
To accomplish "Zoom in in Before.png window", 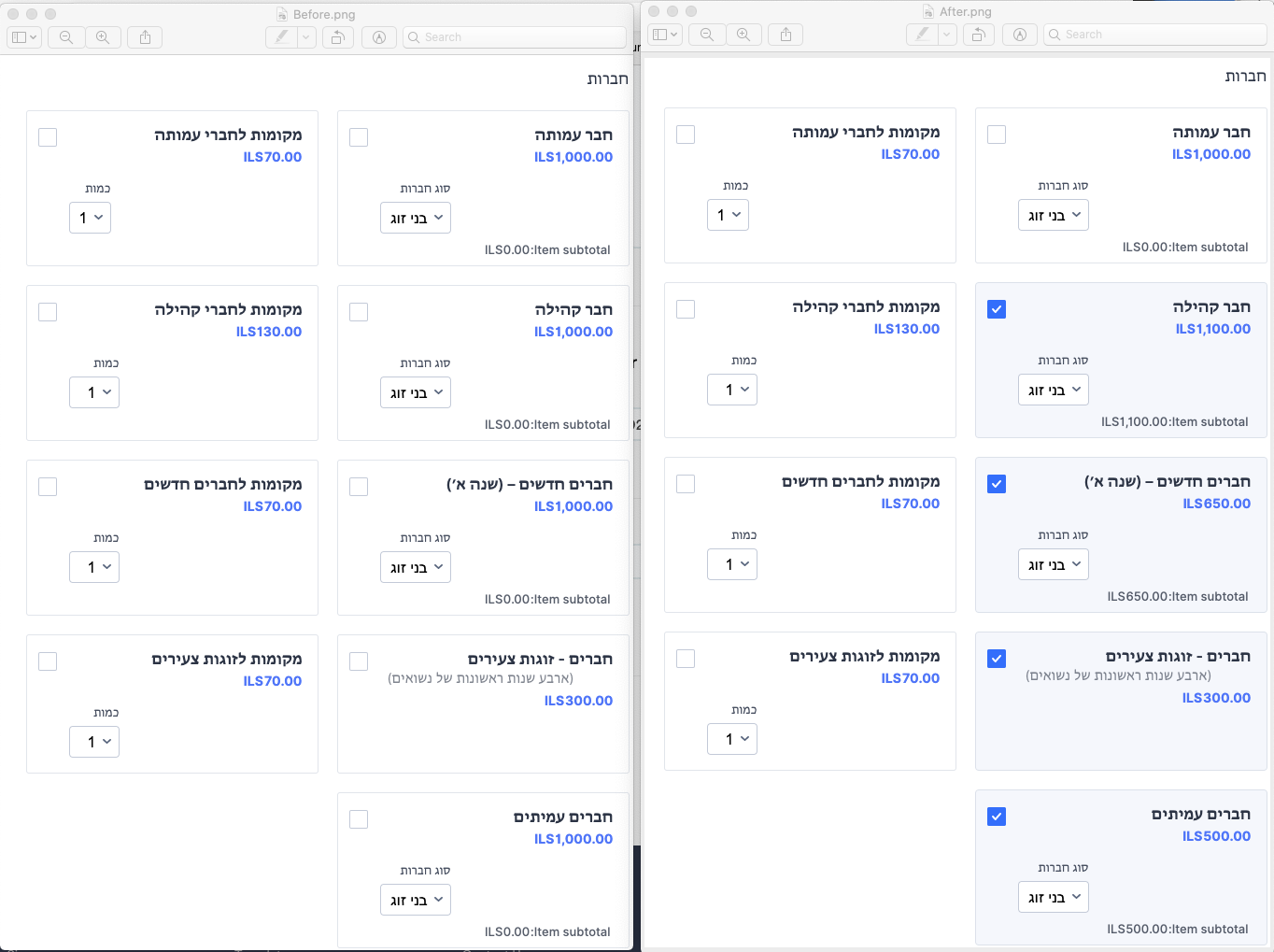I will pyautogui.click(x=103, y=37).
